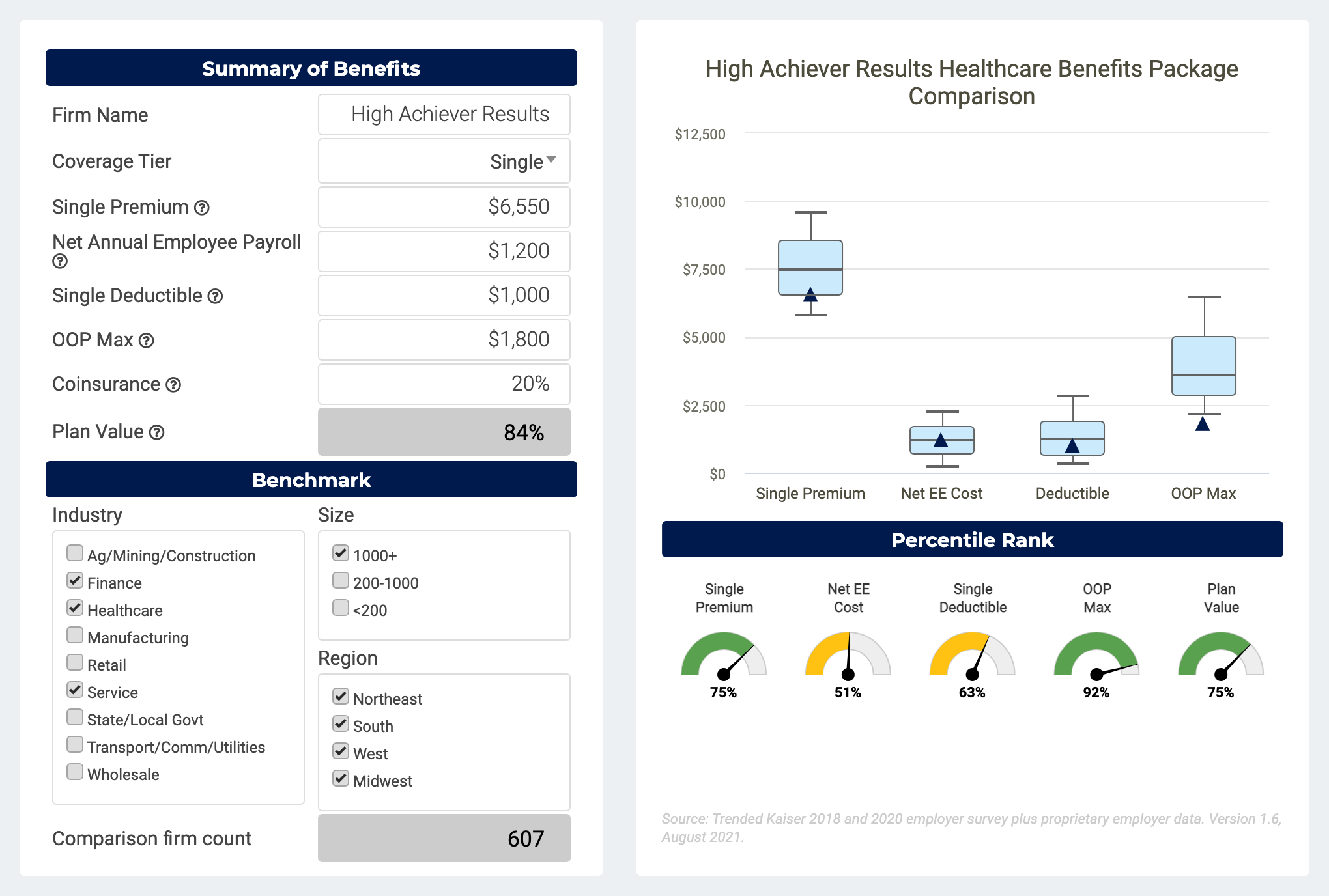Uncheck the Service industry checkbox
The image size is (1329, 896).
point(75,690)
